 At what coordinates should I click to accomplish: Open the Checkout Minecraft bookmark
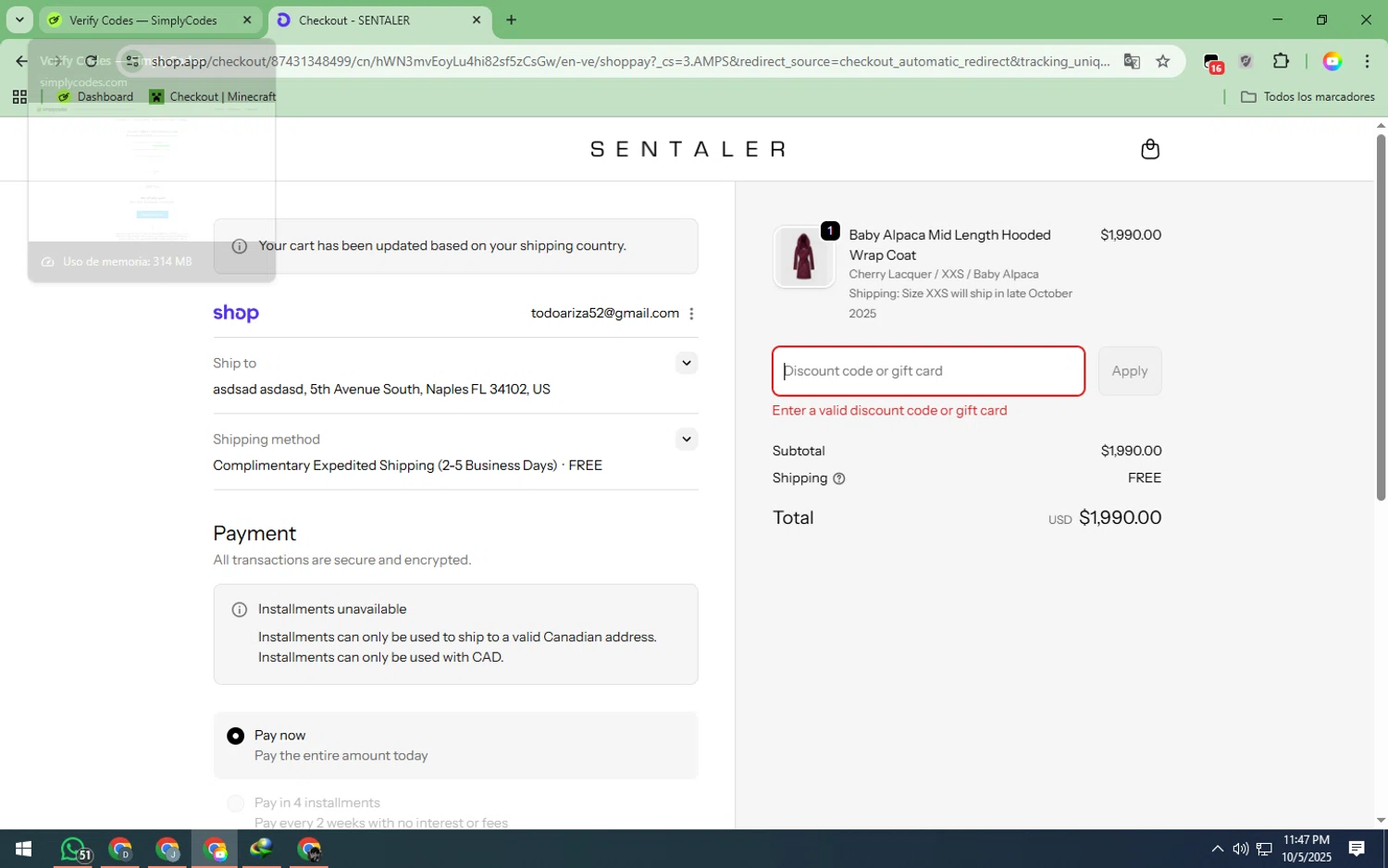click(213, 96)
